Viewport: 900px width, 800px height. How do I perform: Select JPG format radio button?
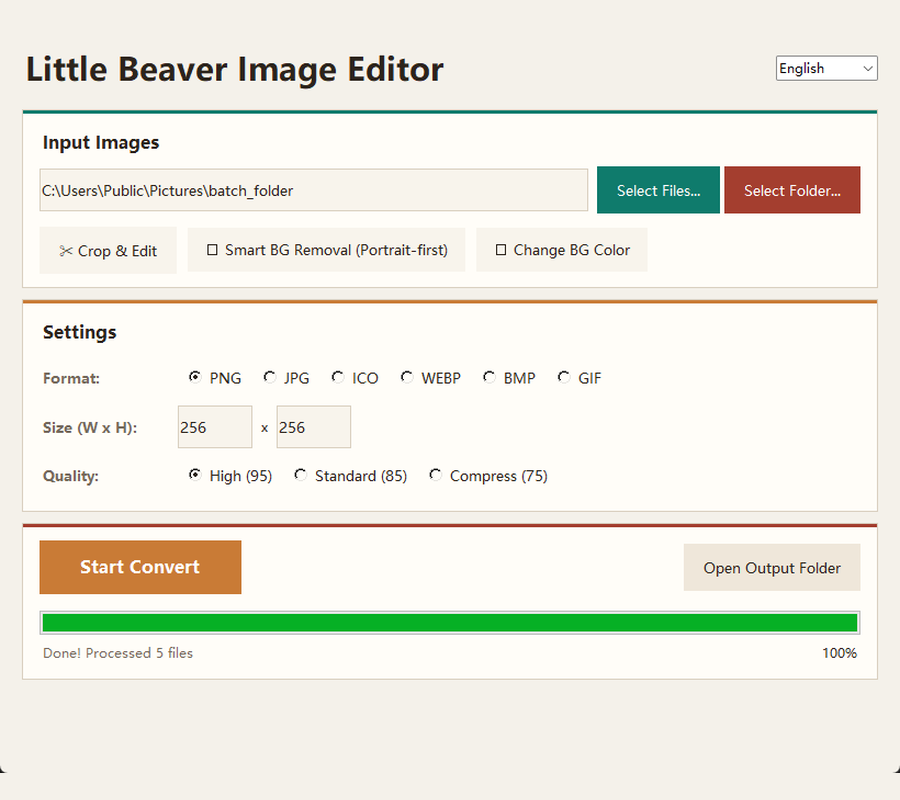[x=269, y=377]
